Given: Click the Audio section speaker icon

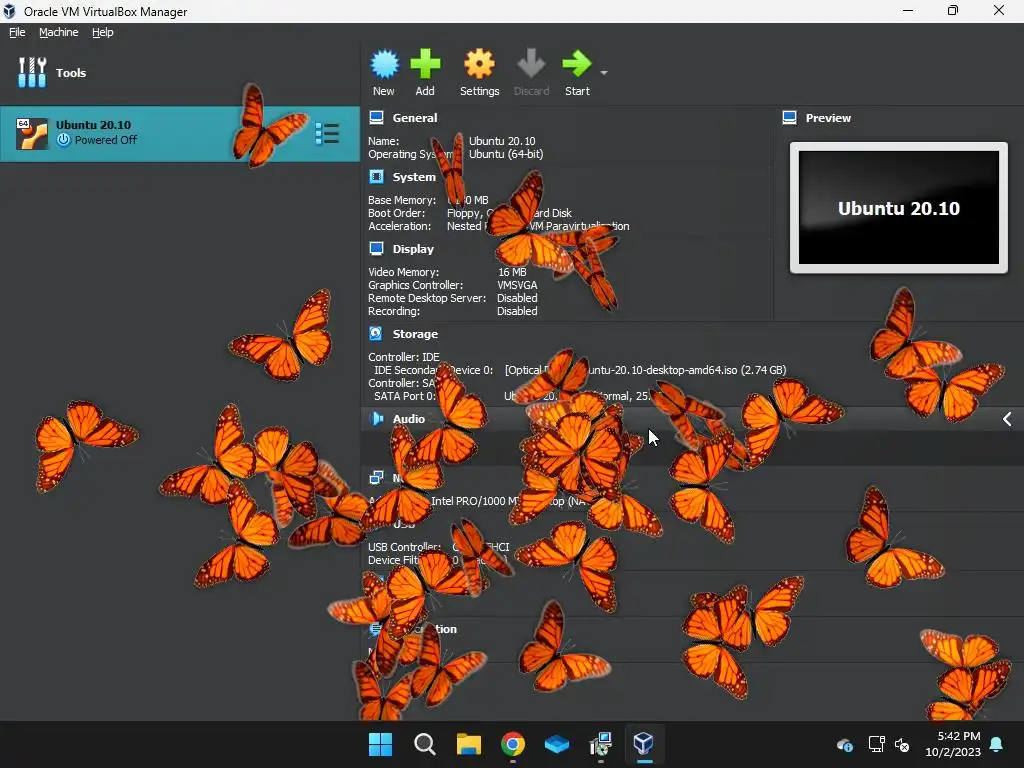Looking at the screenshot, I should [377, 419].
